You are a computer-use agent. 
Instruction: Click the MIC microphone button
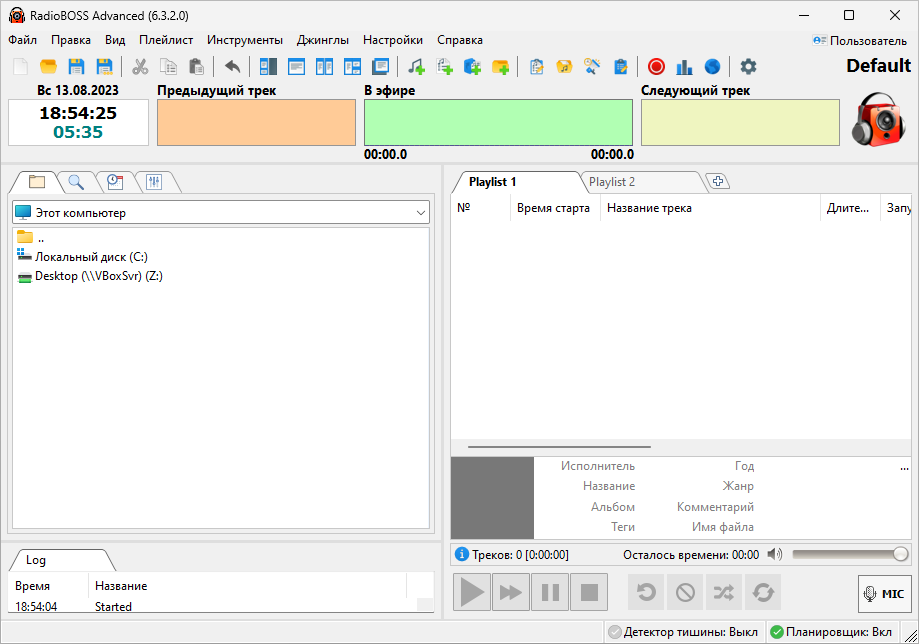[x=884, y=592]
